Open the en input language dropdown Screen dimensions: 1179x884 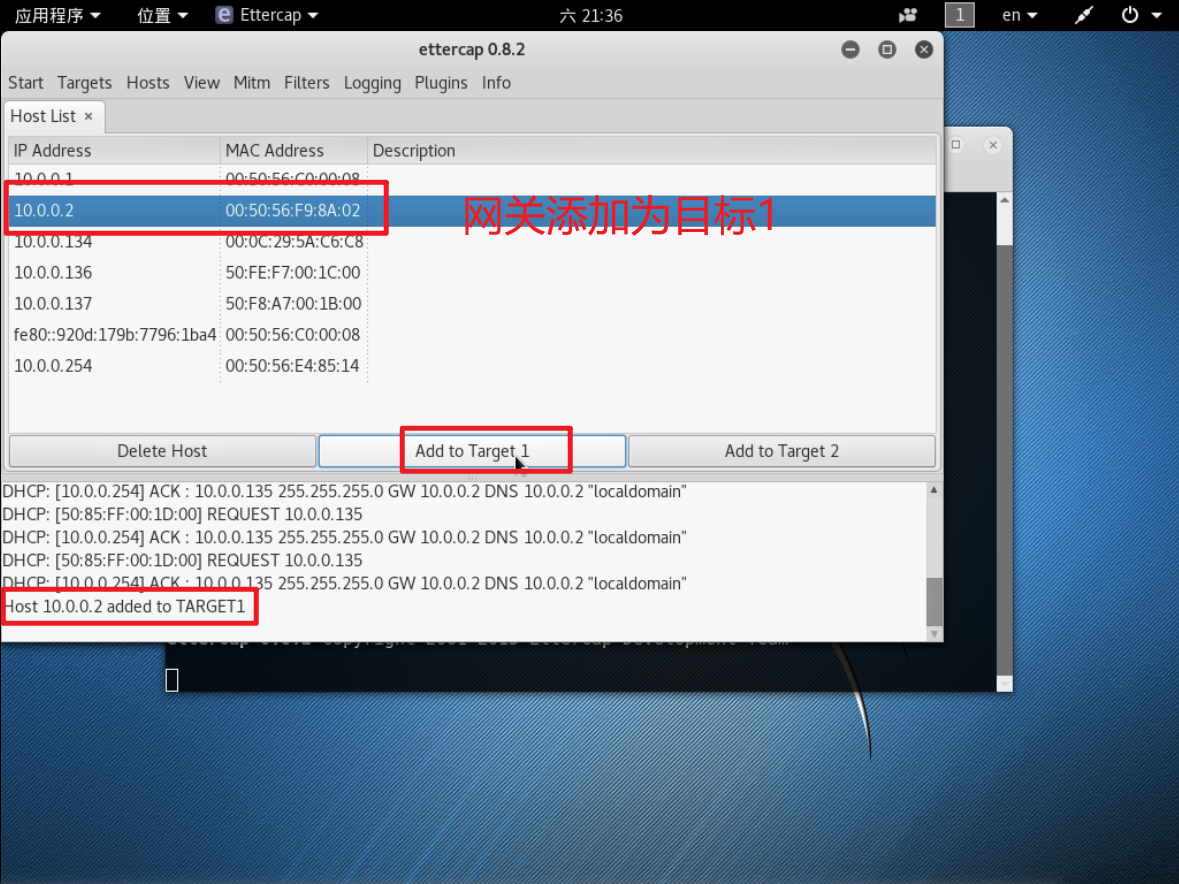coord(1020,15)
